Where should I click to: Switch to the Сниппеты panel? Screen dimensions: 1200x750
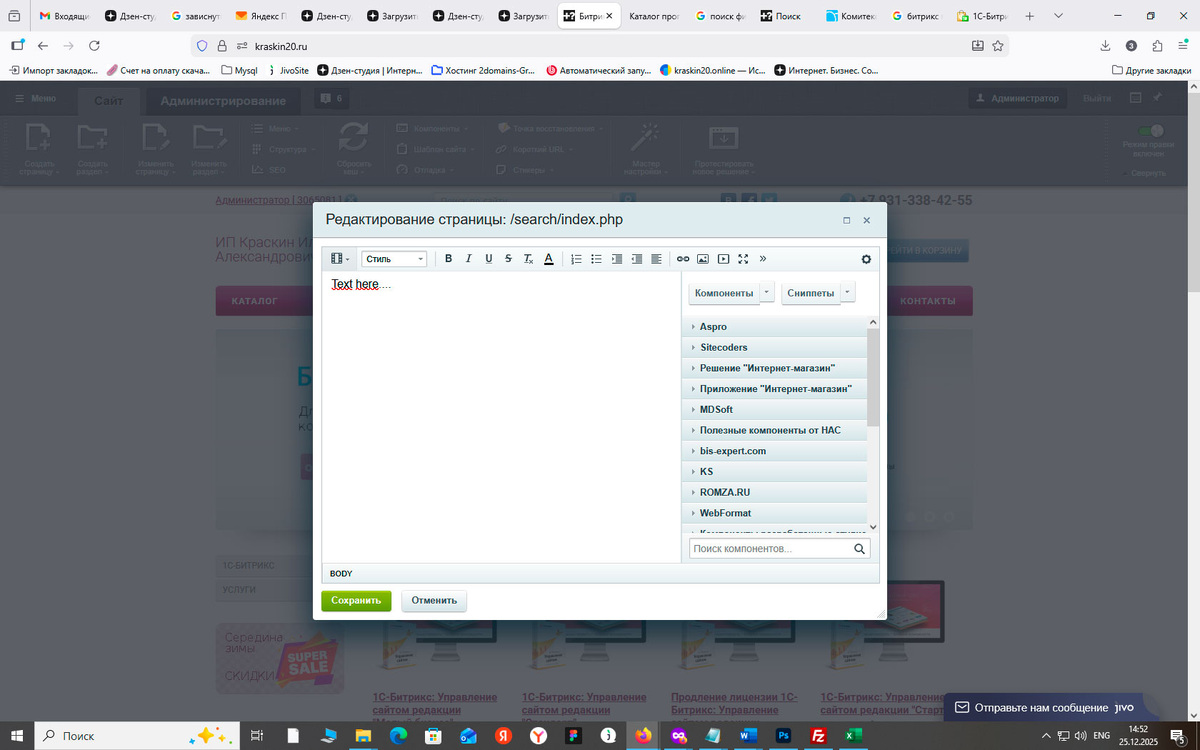click(811, 292)
